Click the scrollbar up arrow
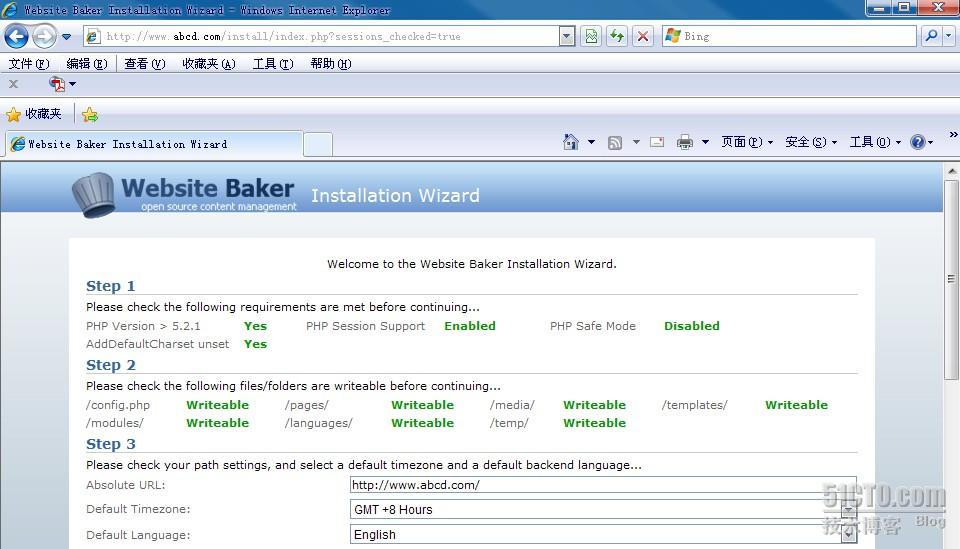The height and width of the screenshot is (549, 960). click(951, 171)
